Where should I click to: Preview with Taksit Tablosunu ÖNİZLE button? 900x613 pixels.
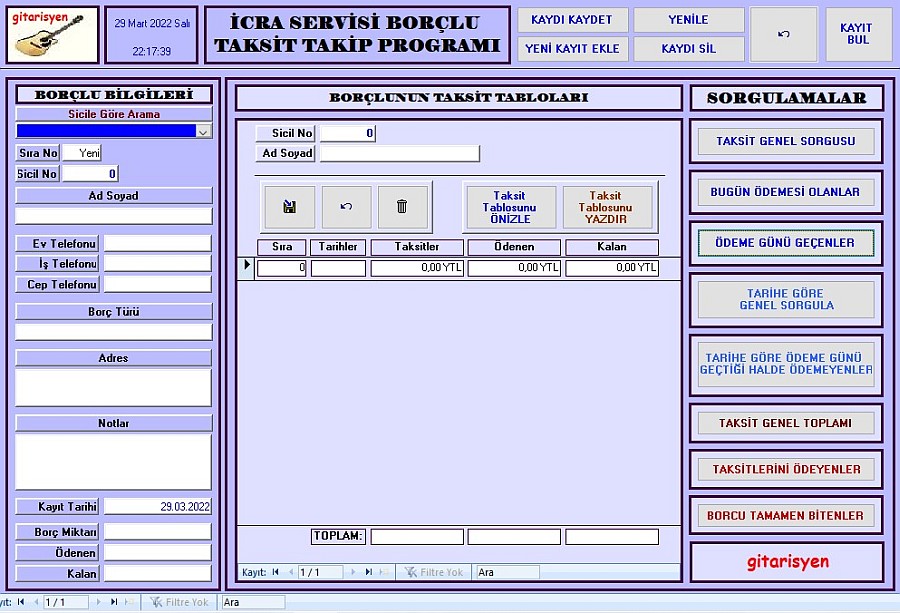pos(510,207)
